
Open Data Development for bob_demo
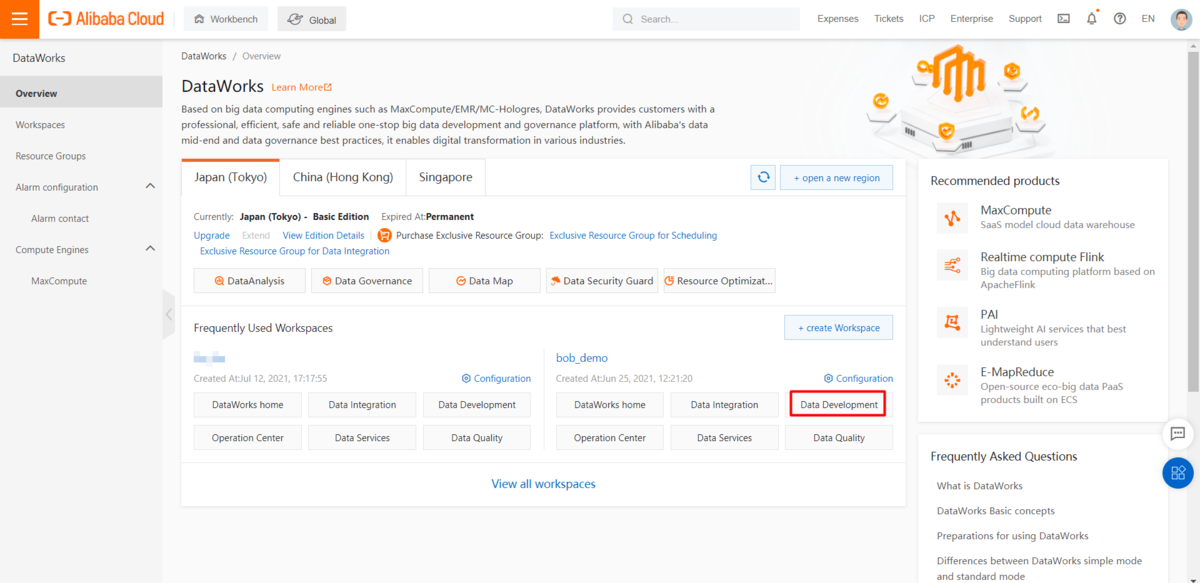tap(839, 405)
